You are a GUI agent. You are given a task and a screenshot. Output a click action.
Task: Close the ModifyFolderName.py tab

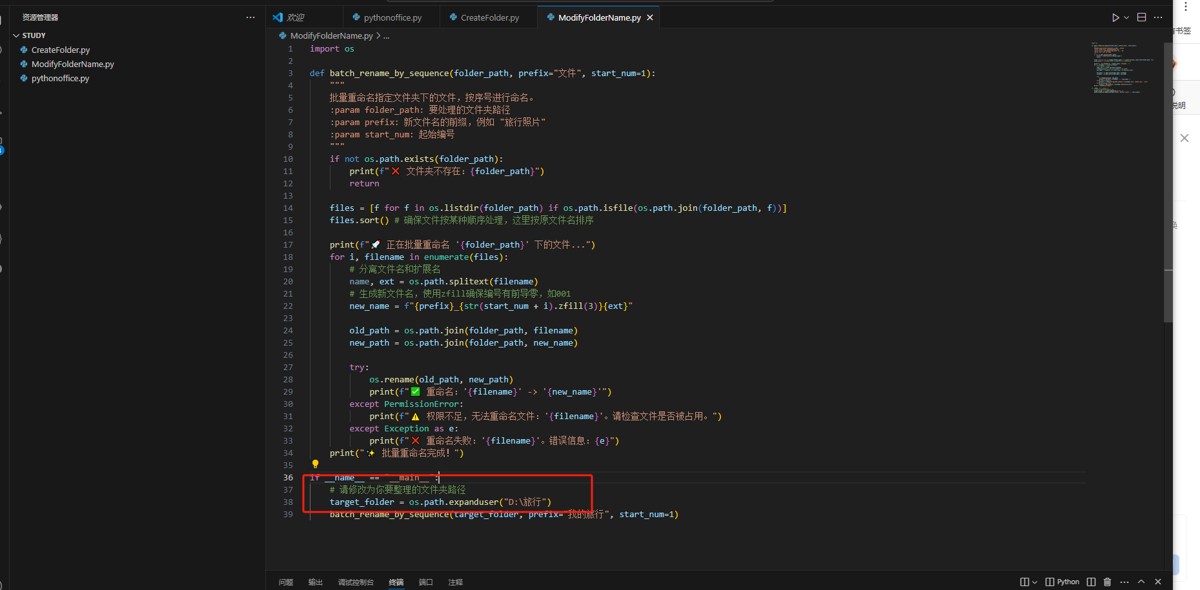tap(651, 18)
